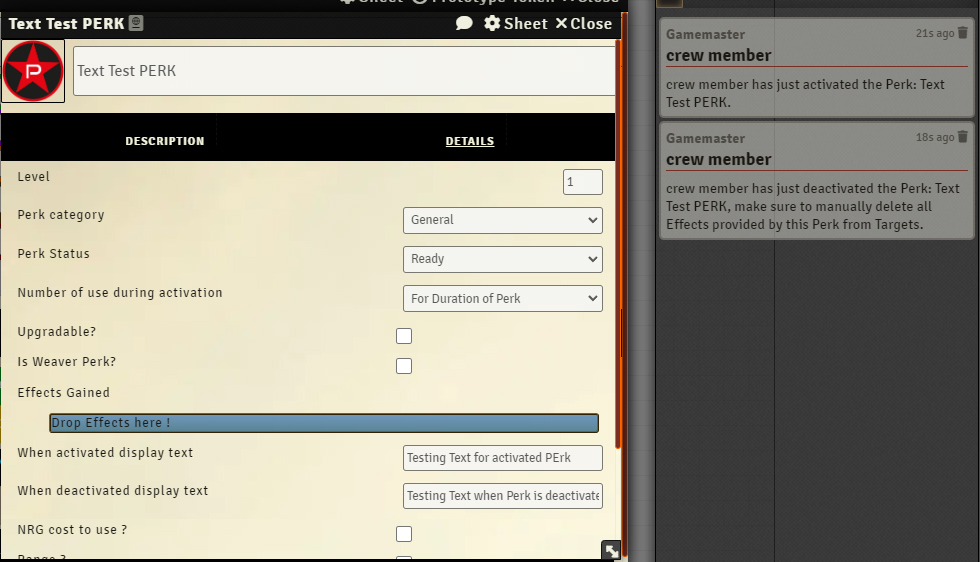
Task: Expand the Perk Status dropdown
Action: pyautogui.click(x=502, y=259)
